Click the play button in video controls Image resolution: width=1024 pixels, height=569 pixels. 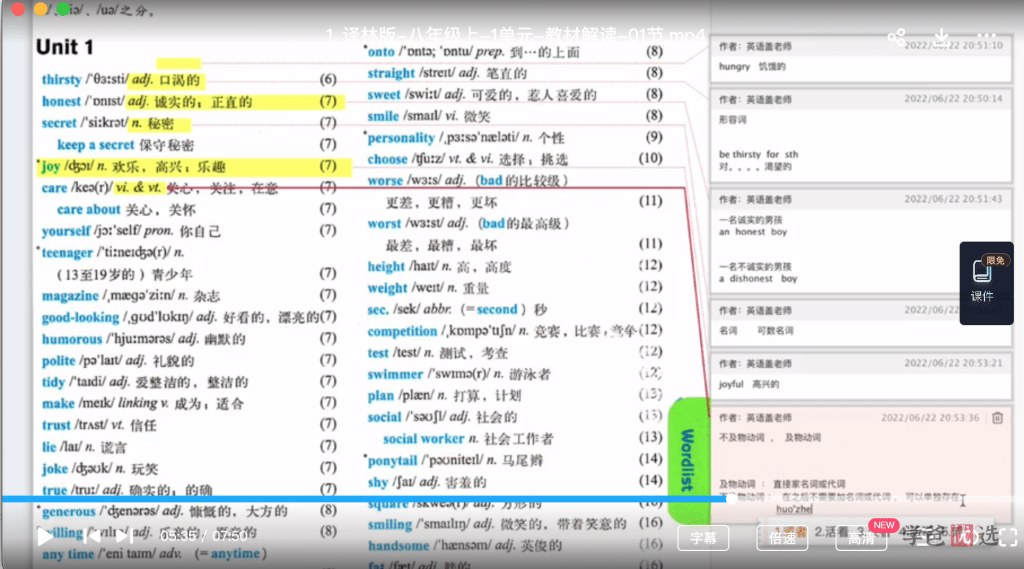click(44, 537)
